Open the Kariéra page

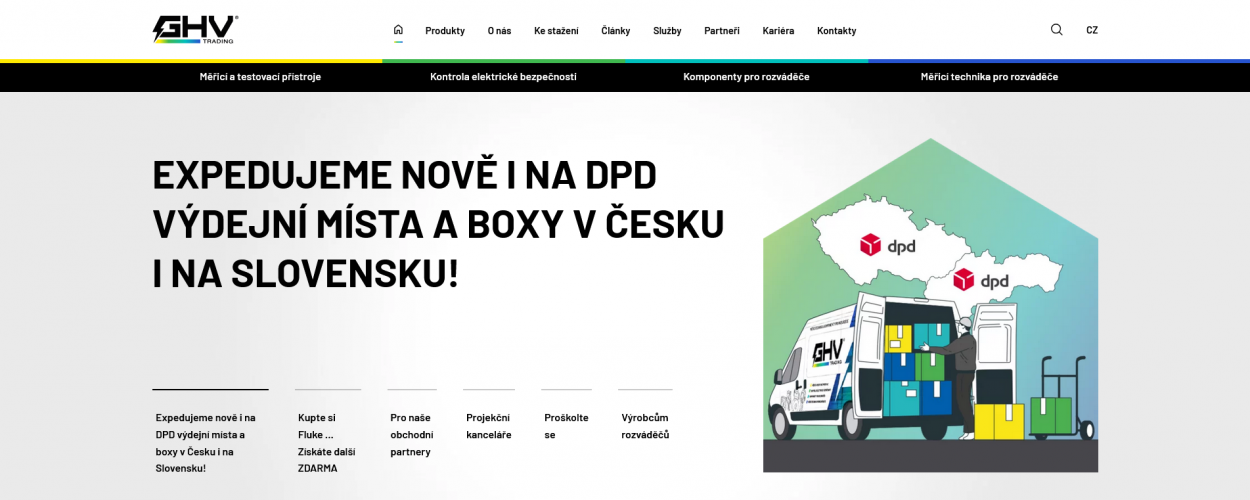778,31
